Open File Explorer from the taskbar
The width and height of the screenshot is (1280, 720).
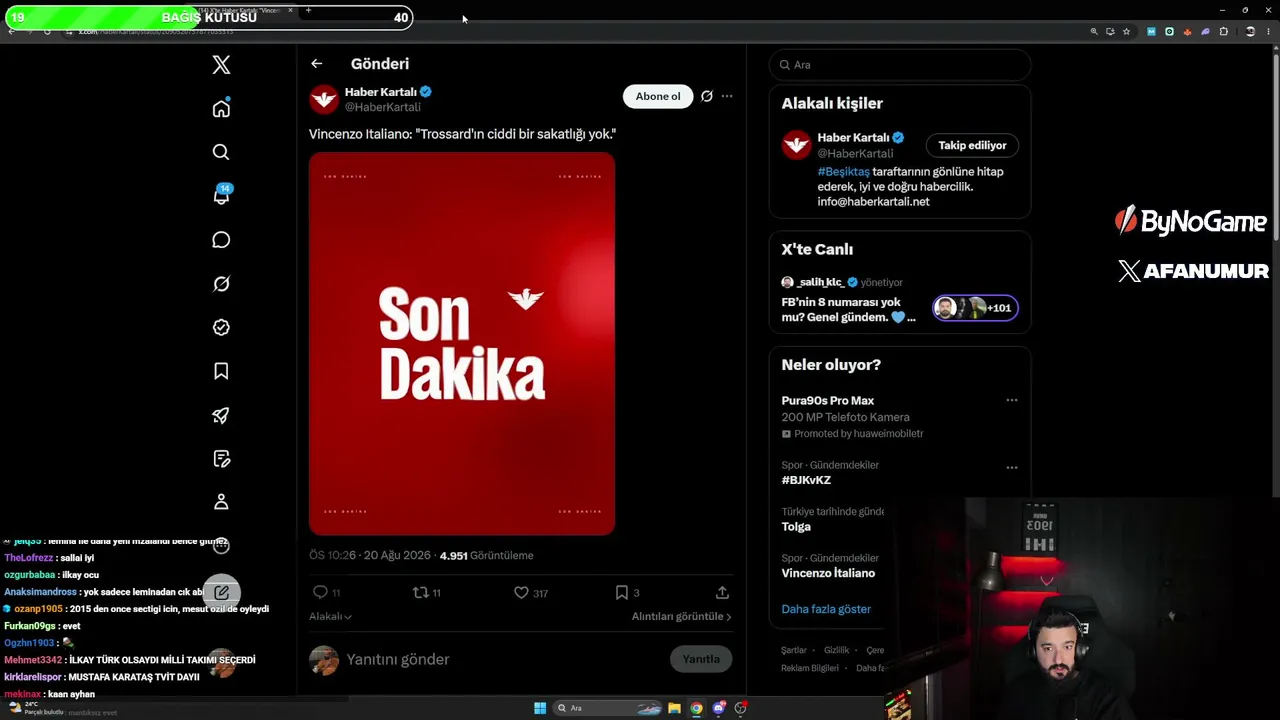coord(674,708)
